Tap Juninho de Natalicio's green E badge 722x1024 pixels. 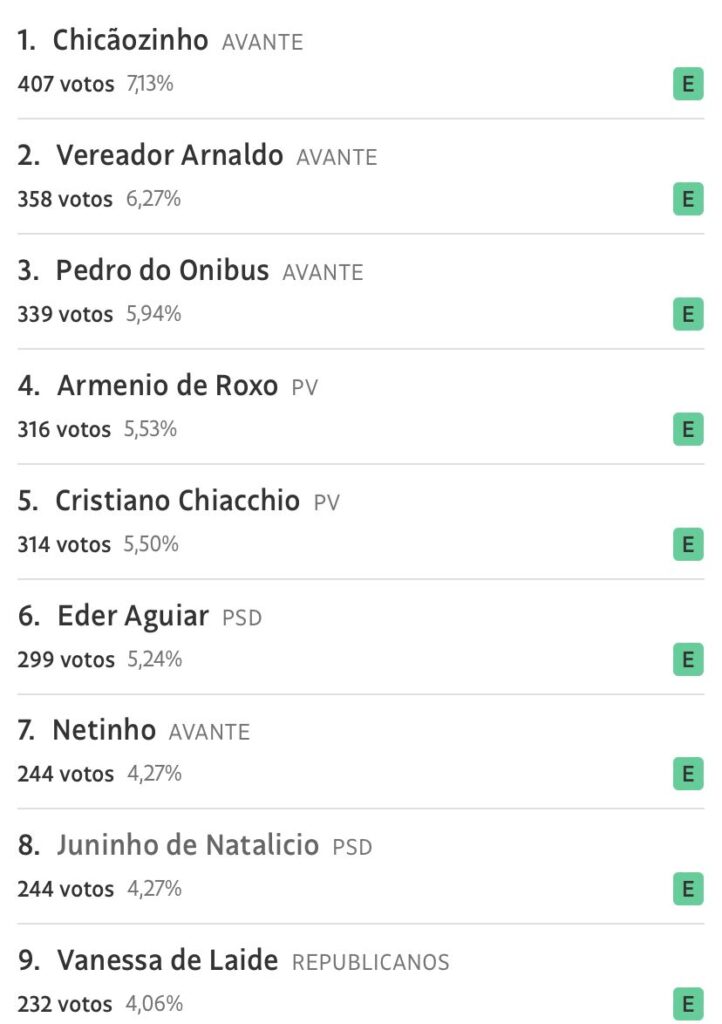pyautogui.click(x=687, y=889)
